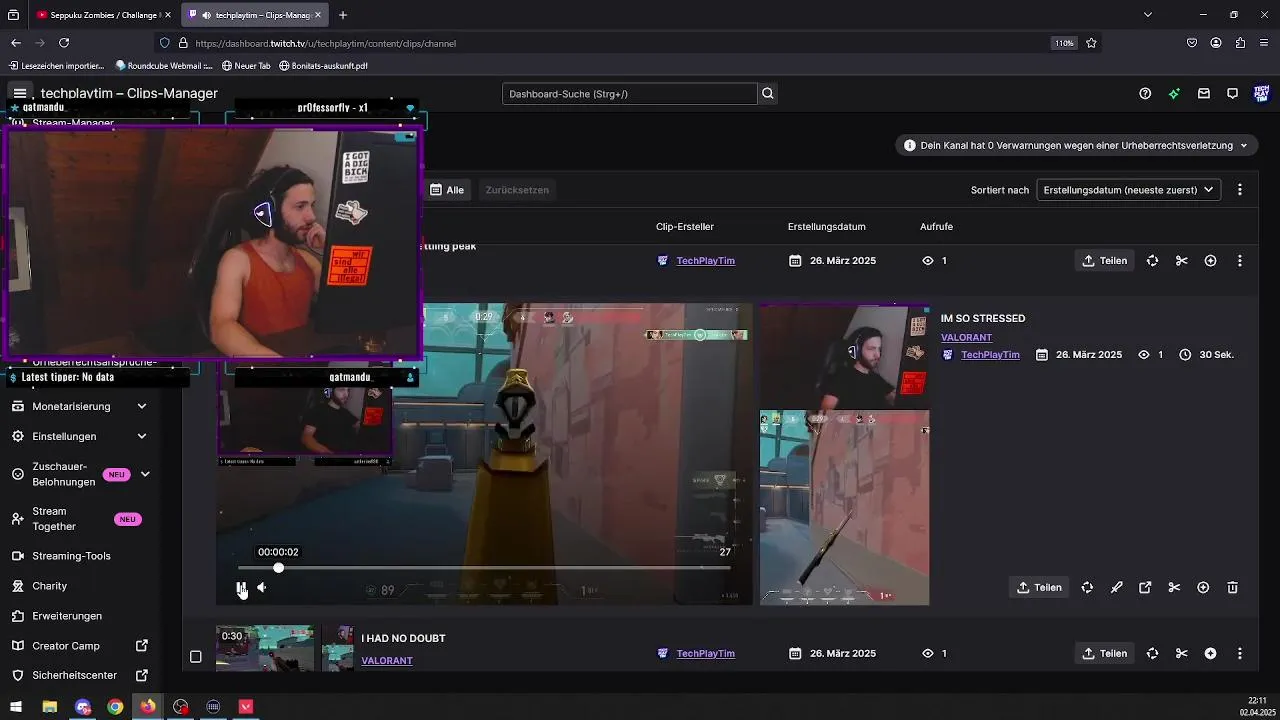The height and width of the screenshot is (720, 1280).
Task: Open Erweiterungen in the sidebar
Action: (x=67, y=616)
